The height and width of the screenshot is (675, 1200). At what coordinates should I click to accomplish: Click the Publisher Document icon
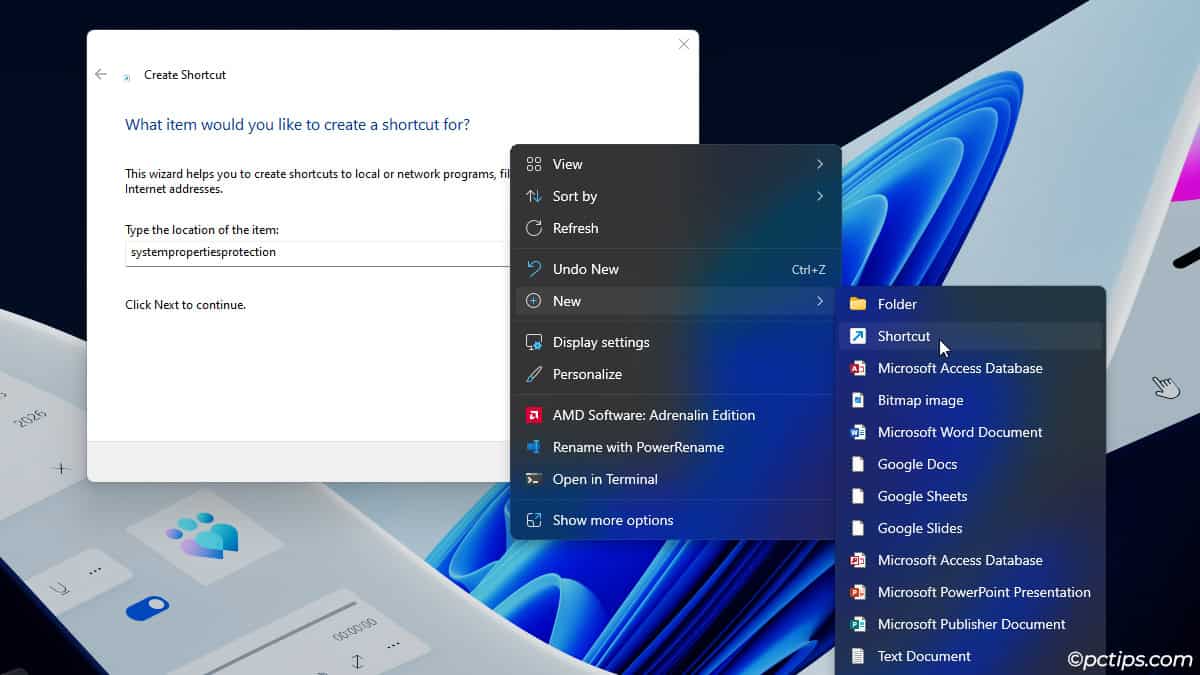tap(858, 624)
